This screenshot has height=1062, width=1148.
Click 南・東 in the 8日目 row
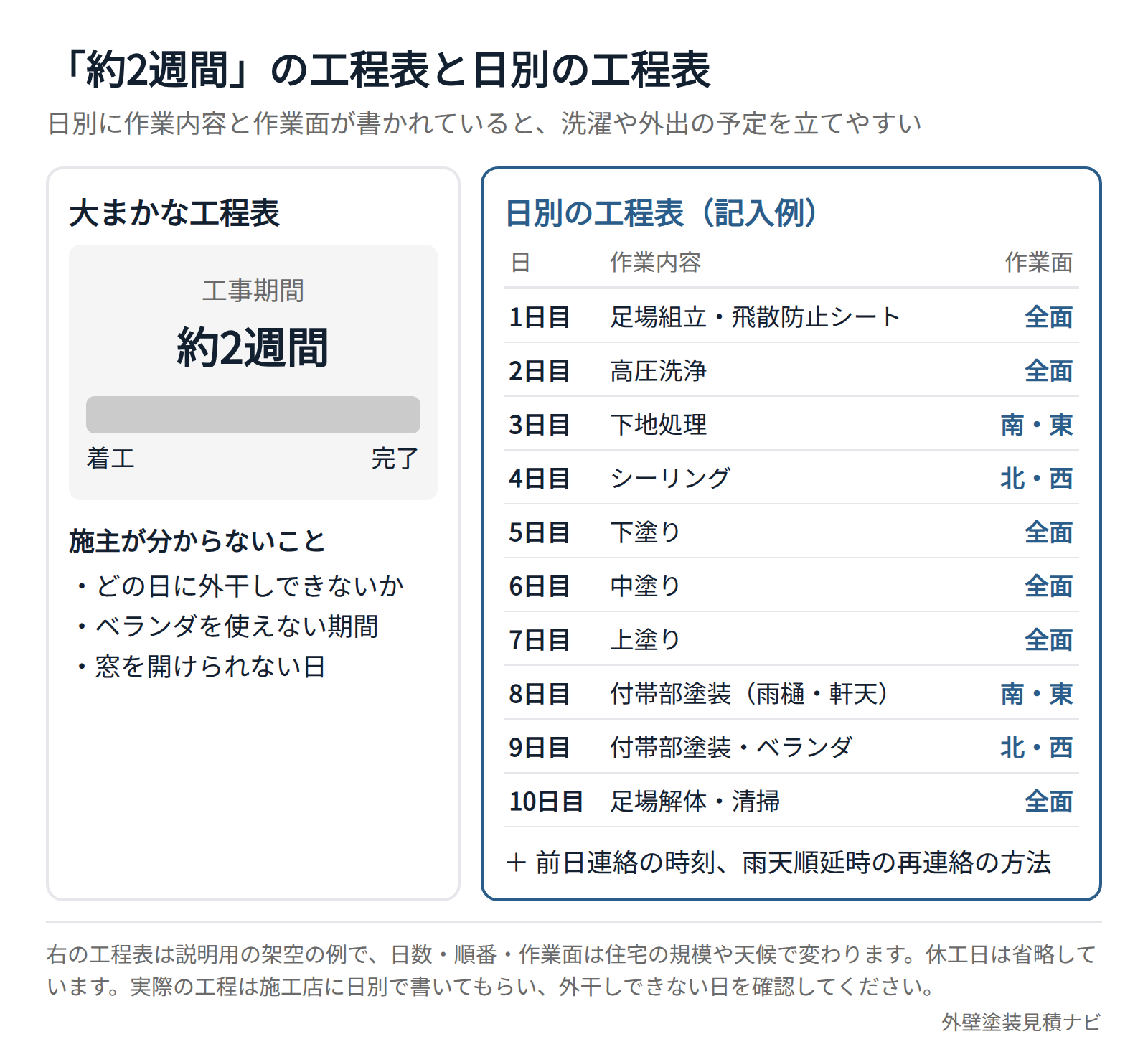click(x=1037, y=693)
